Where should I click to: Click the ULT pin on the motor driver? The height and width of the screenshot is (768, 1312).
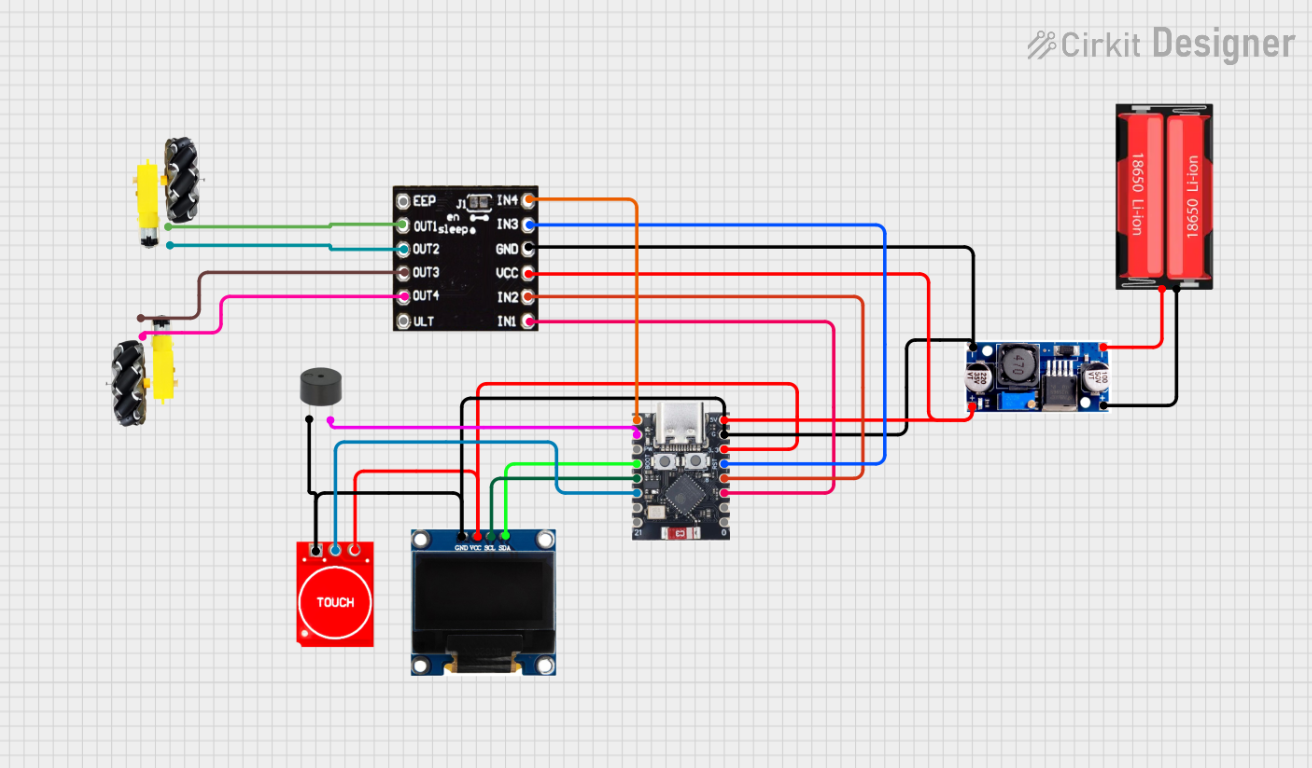(404, 321)
